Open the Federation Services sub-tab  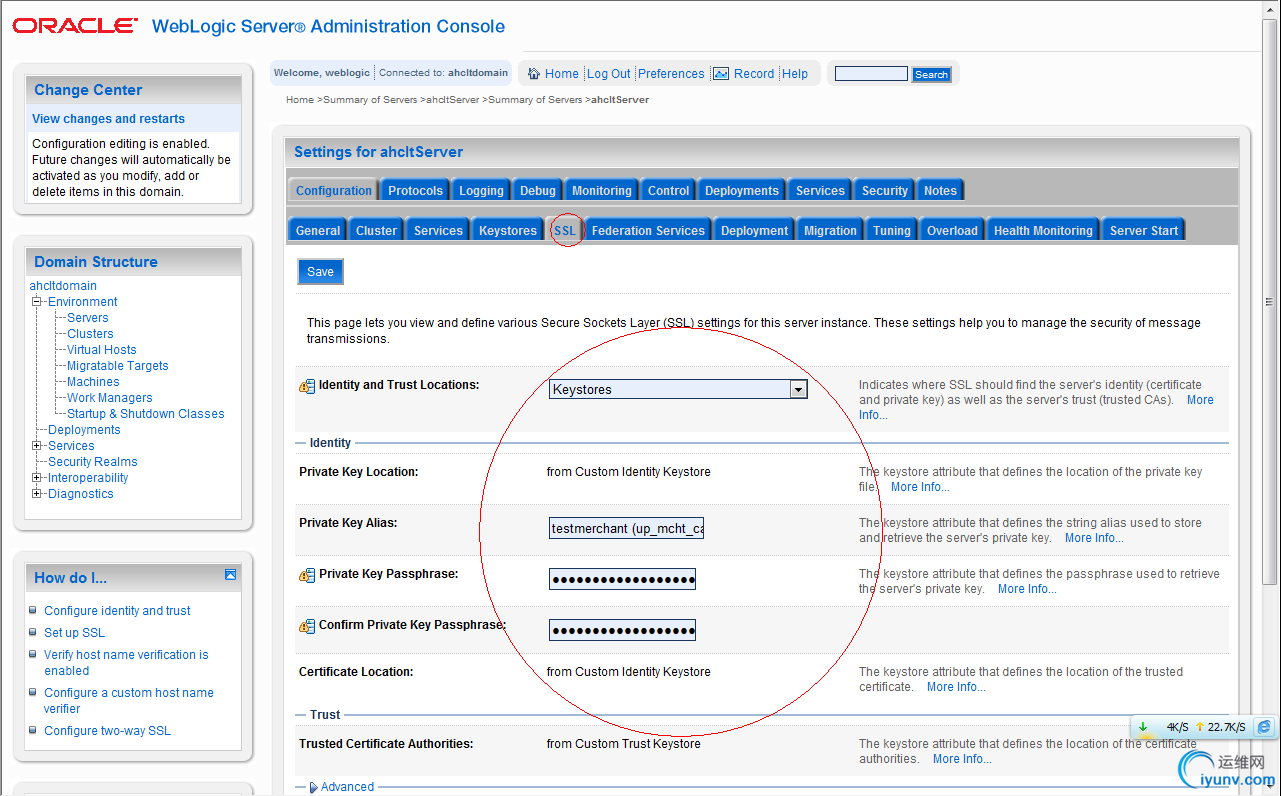[648, 231]
